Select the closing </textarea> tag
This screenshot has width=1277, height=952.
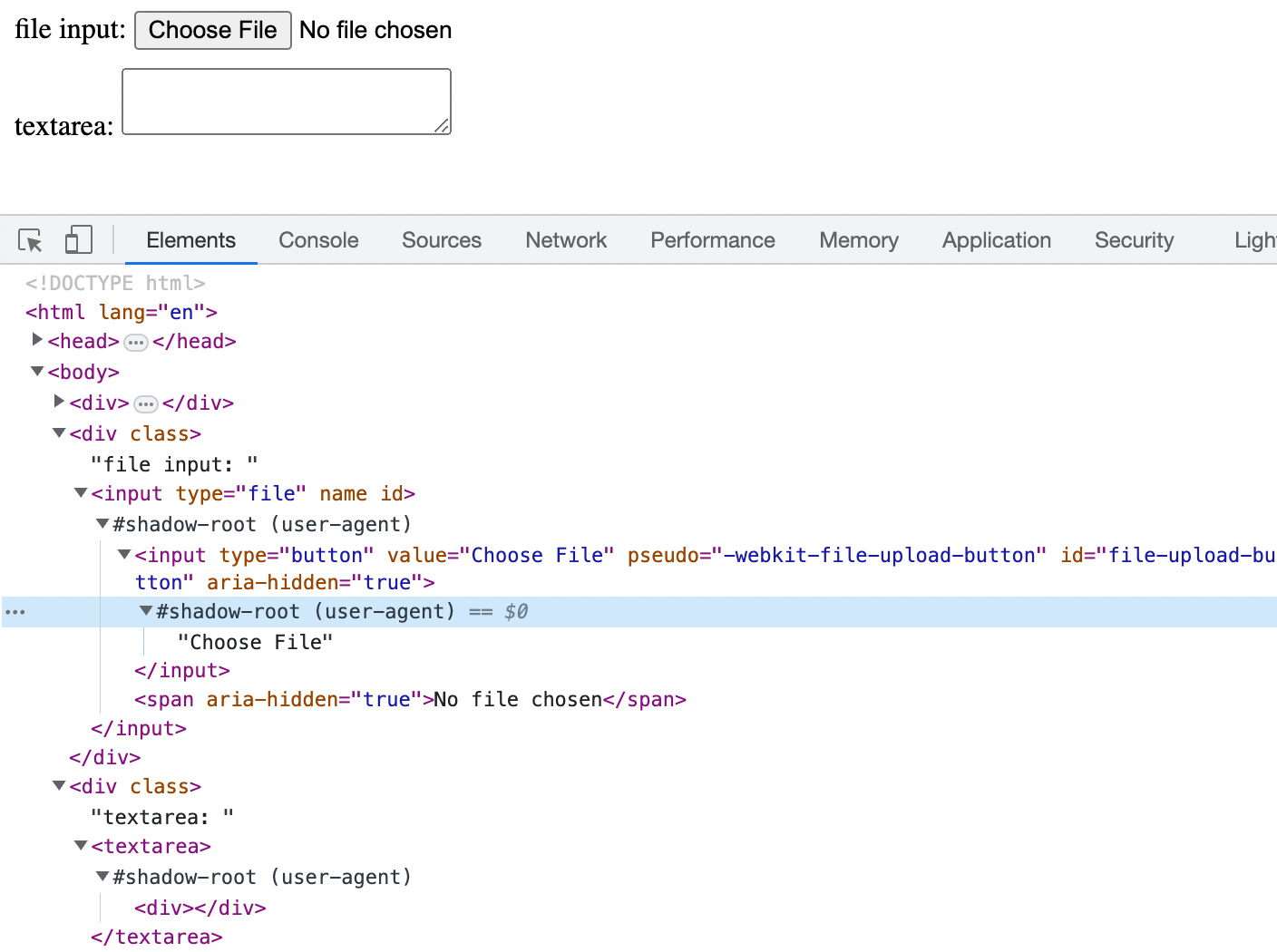pos(157,937)
